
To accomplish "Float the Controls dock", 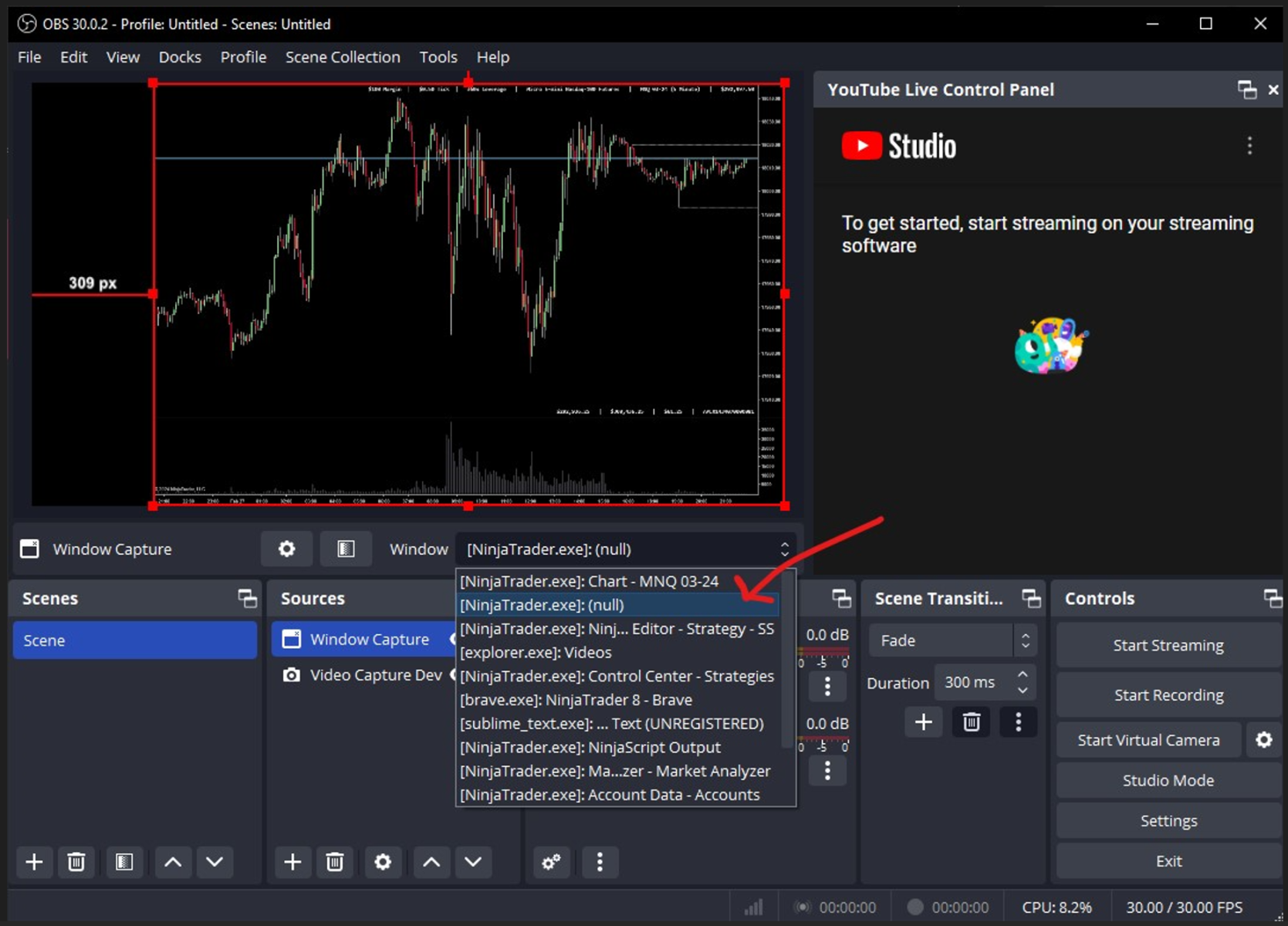I will [x=1273, y=598].
